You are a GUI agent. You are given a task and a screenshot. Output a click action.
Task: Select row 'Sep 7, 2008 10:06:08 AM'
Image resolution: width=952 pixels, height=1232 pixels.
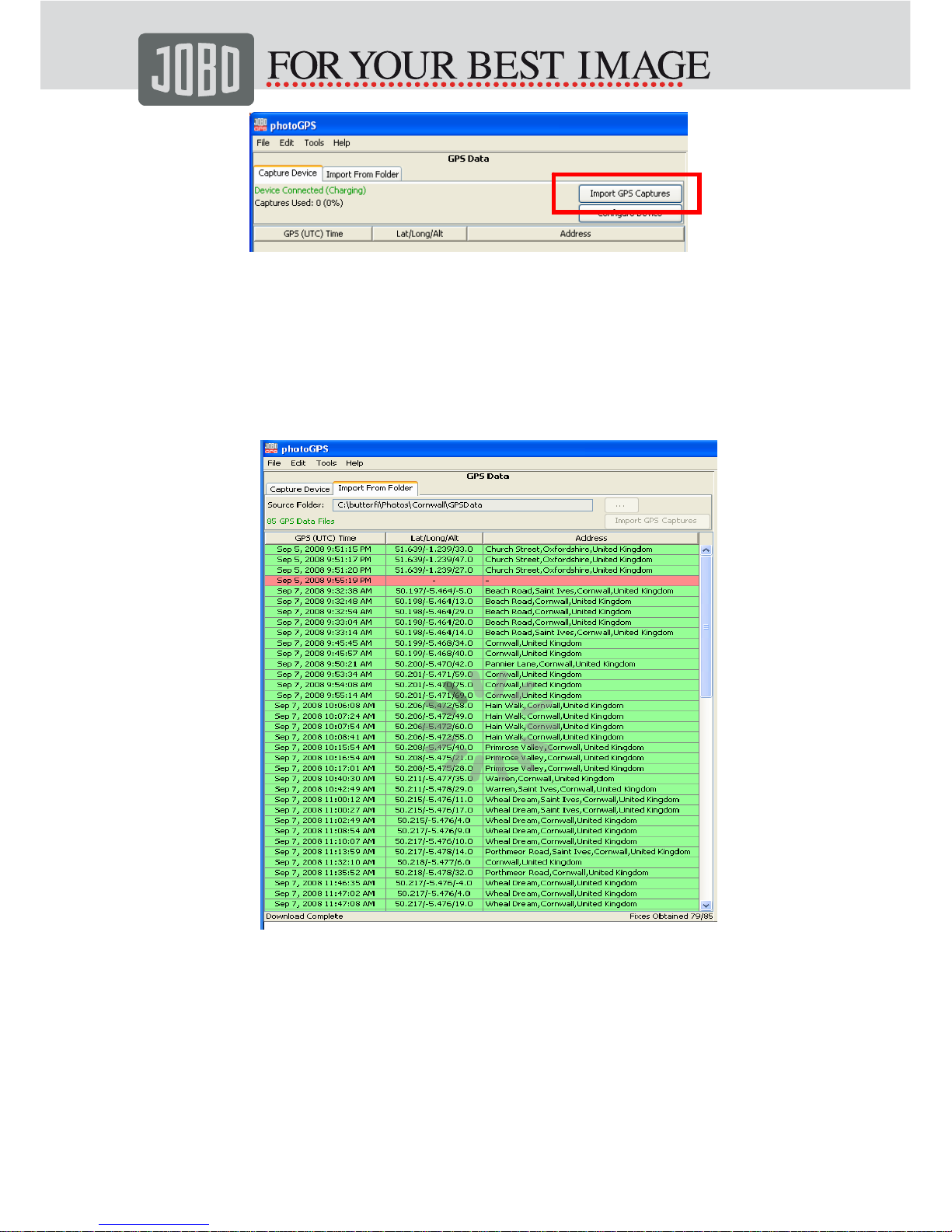482,706
